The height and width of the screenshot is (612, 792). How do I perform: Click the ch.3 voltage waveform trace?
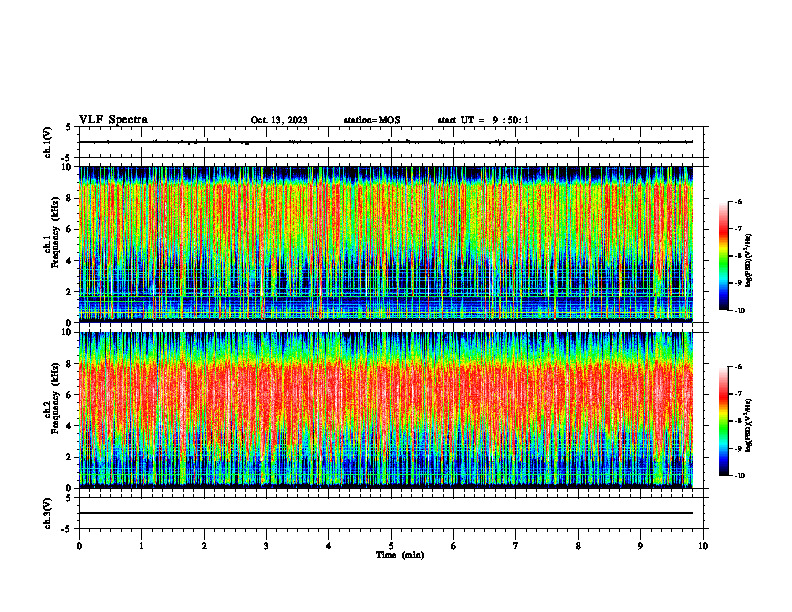386,513
